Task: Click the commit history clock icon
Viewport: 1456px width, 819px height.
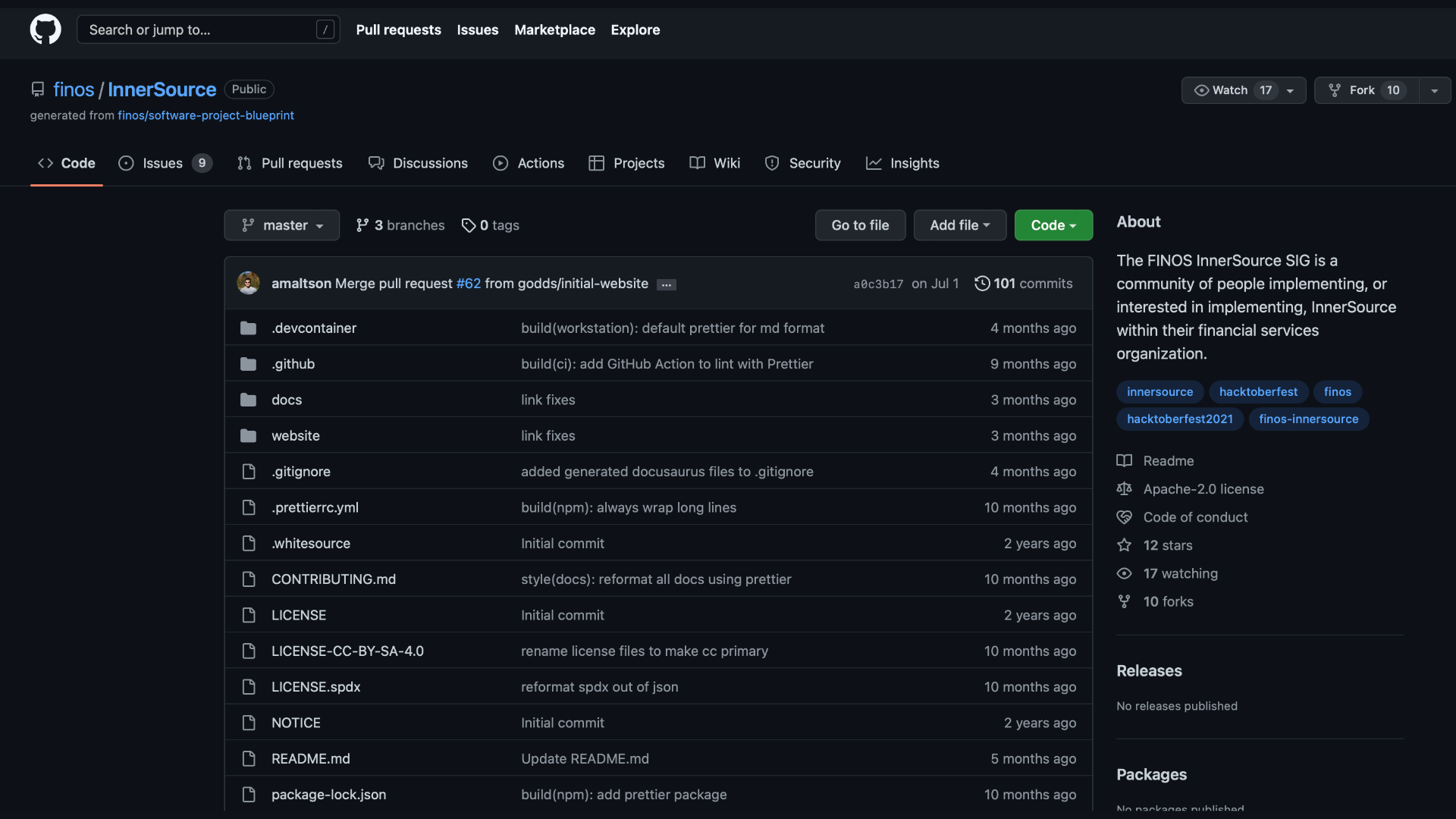Action: (x=982, y=284)
